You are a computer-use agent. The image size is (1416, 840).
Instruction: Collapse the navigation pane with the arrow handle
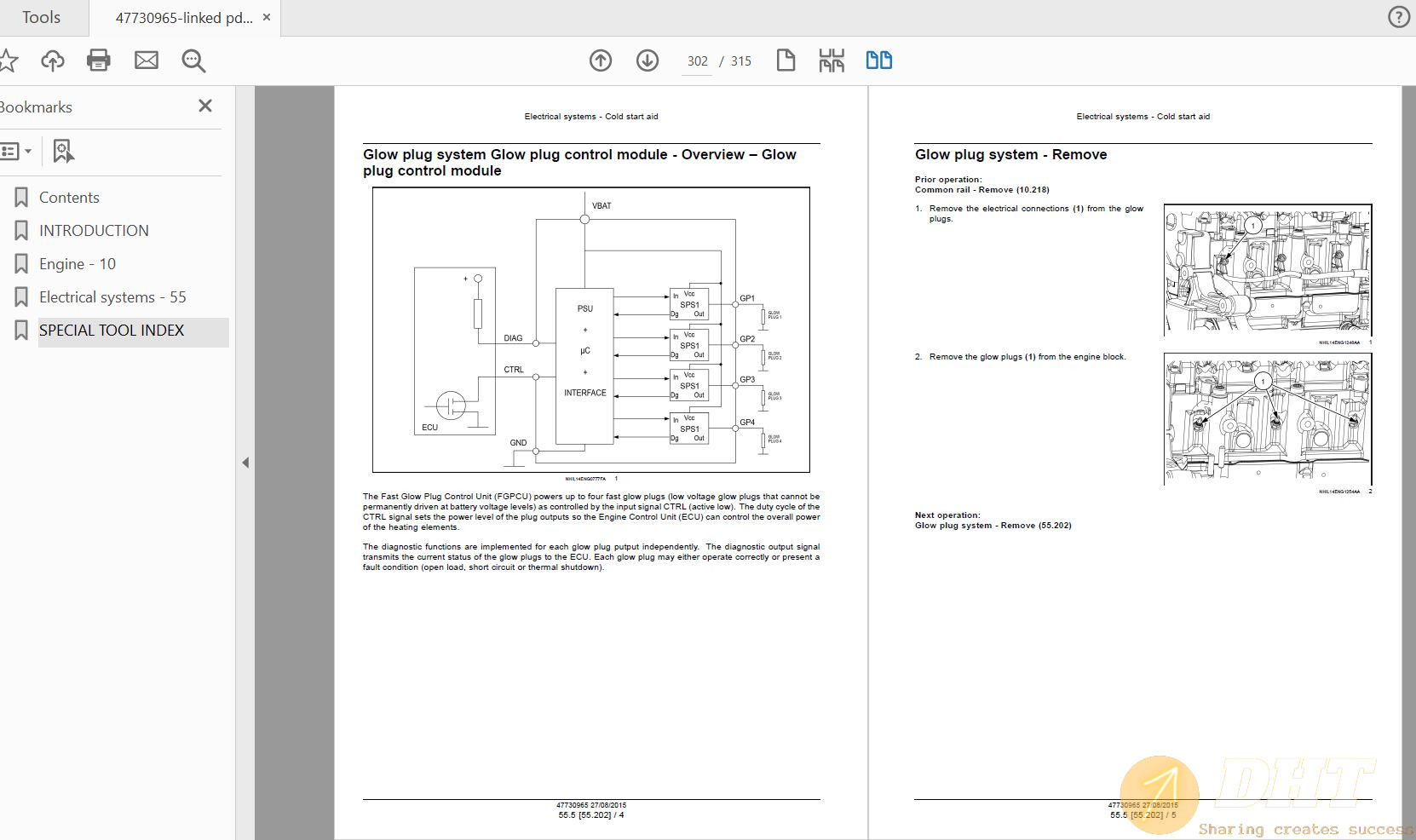245,463
